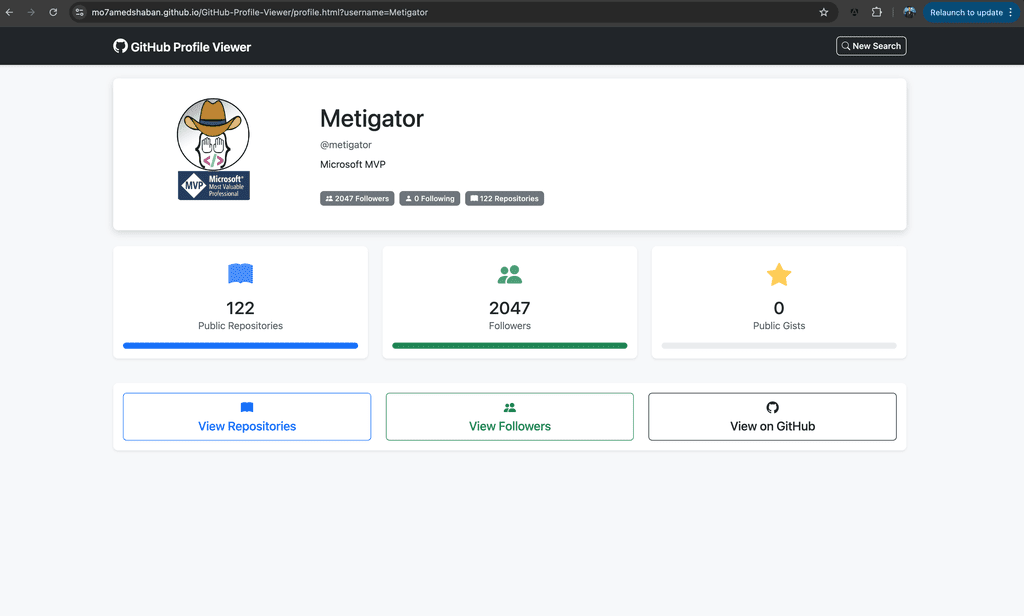Click the 0 Following badge
The height and width of the screenshot is (616, 1024).
click(430, 199)
